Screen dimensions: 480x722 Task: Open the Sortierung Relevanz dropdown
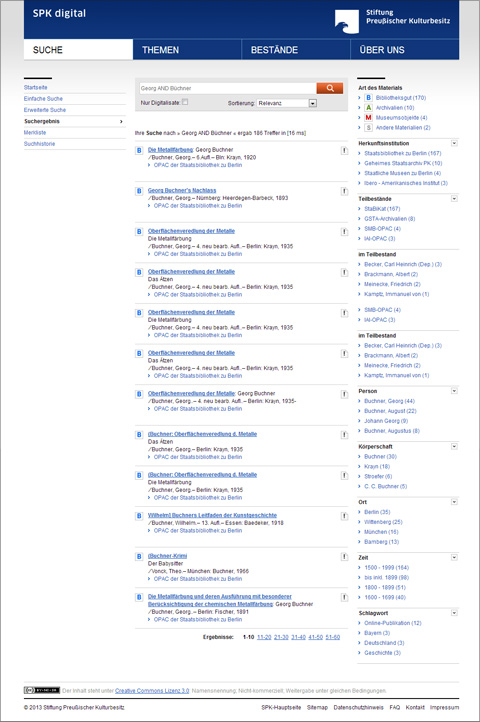click(287, 103)
